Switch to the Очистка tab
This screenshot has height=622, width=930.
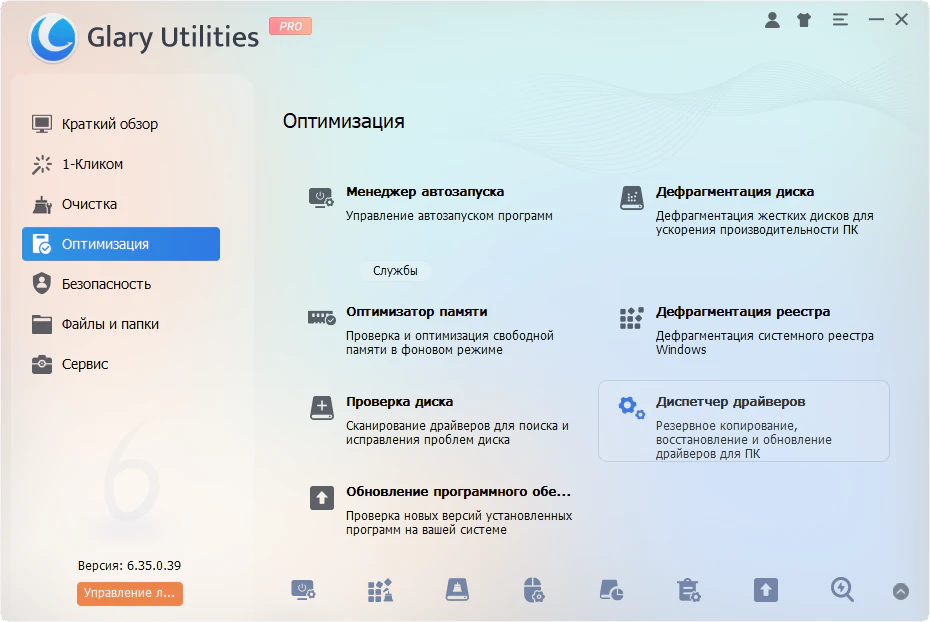click(x=121, y=204)
